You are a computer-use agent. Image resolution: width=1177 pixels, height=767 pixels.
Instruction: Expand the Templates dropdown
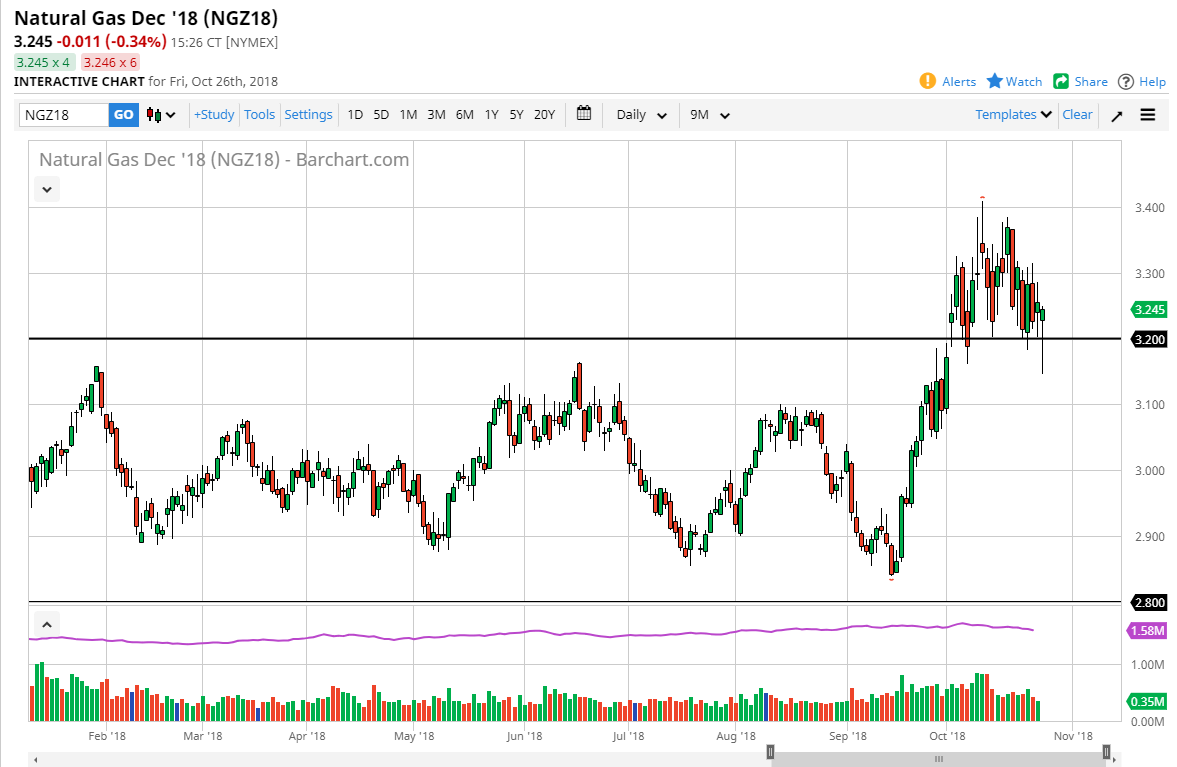point(1013,115)
